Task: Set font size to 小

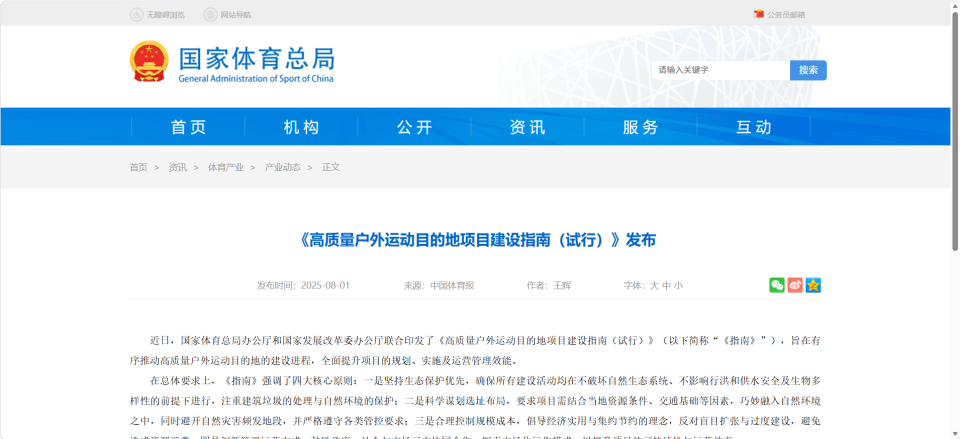Action: point(678,285)
